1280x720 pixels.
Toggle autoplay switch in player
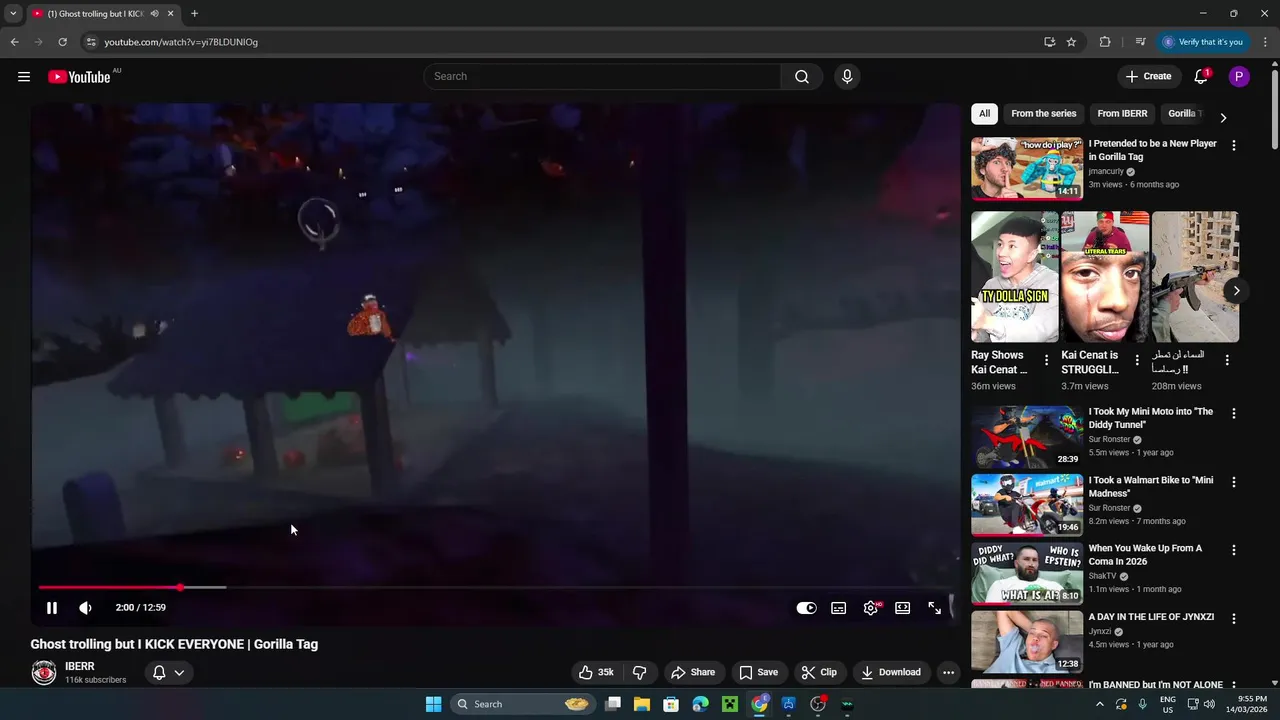point(806,608)
